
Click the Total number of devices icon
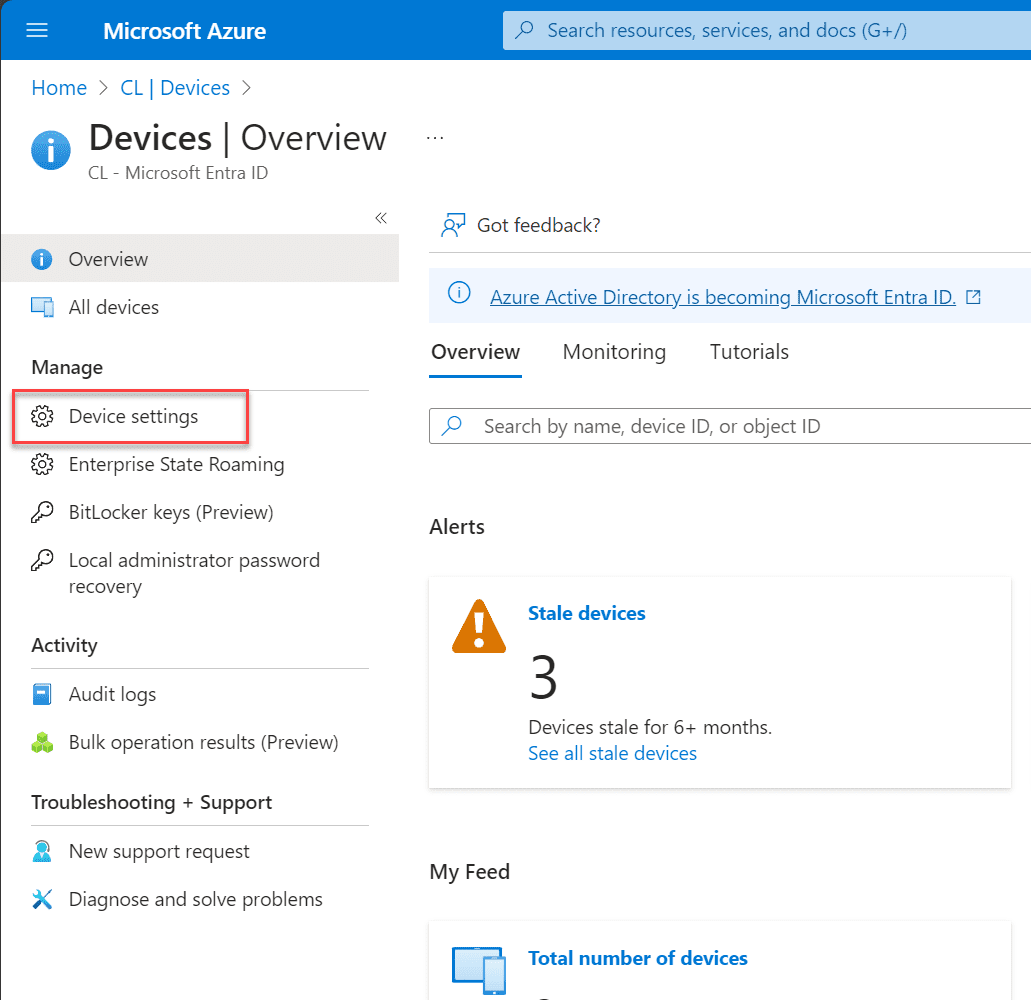(479, 970)
